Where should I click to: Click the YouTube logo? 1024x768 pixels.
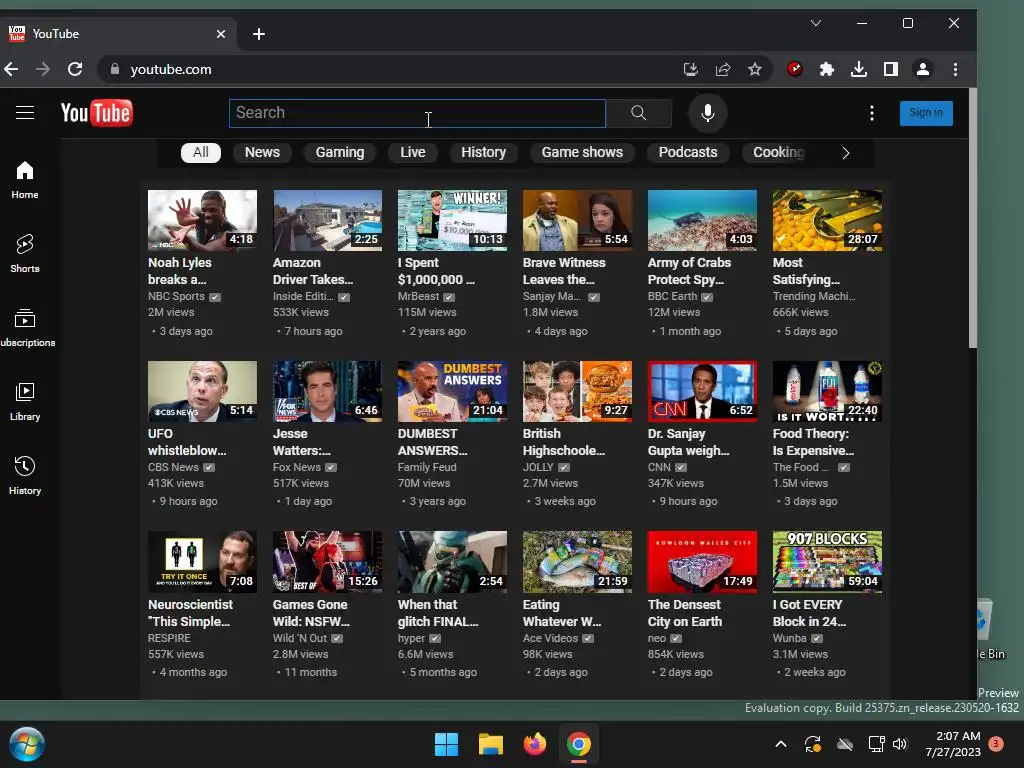click(97, 113)
